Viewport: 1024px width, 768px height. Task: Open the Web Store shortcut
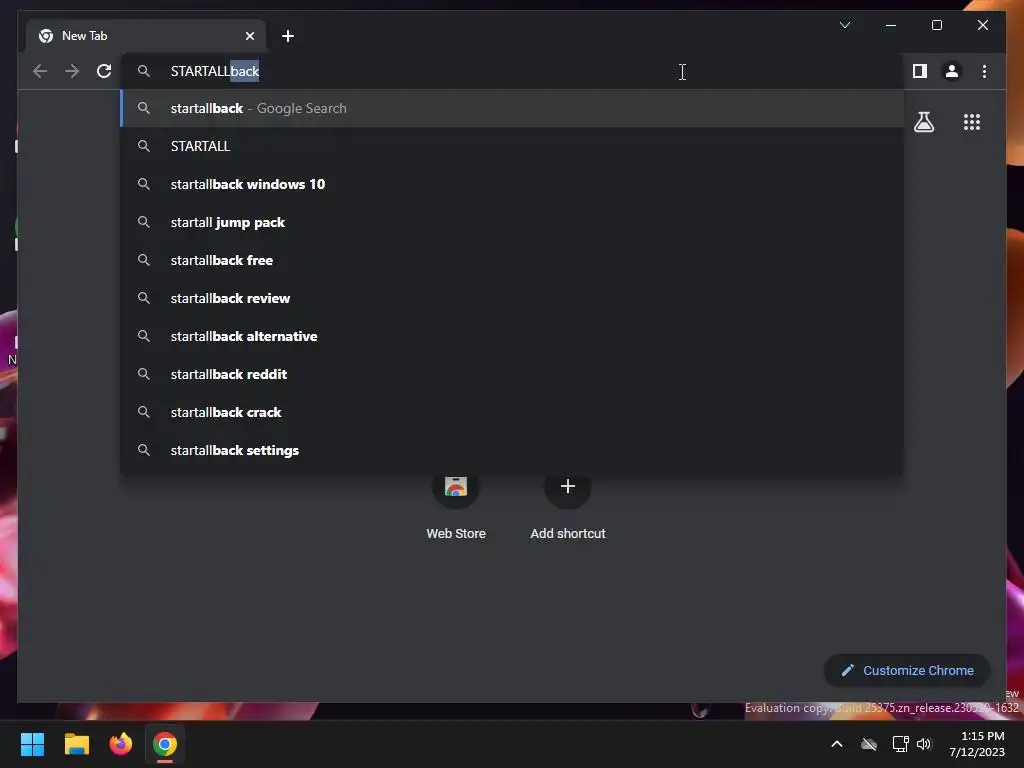point(456,506)
